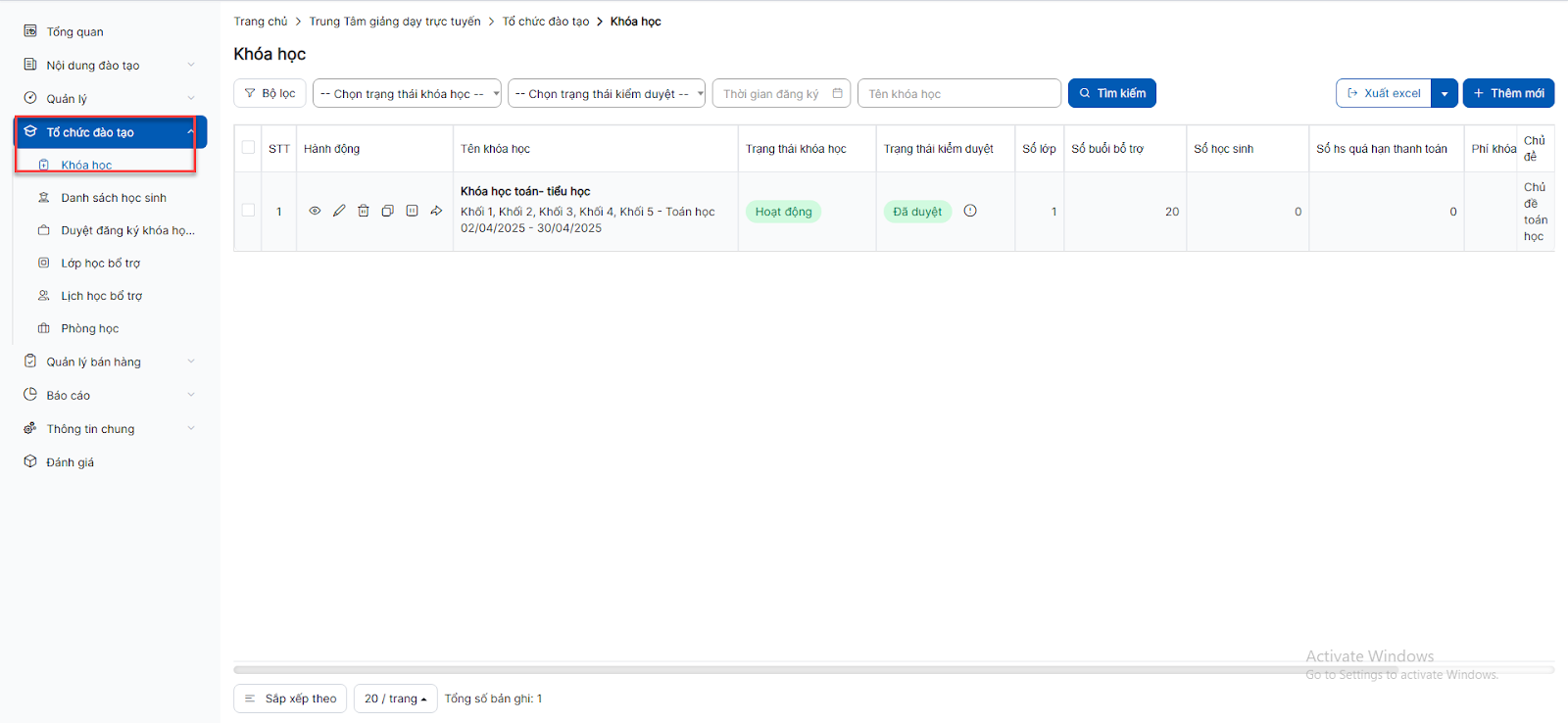
Task: Click the Phòng học icon
Action: pos(44,328)
